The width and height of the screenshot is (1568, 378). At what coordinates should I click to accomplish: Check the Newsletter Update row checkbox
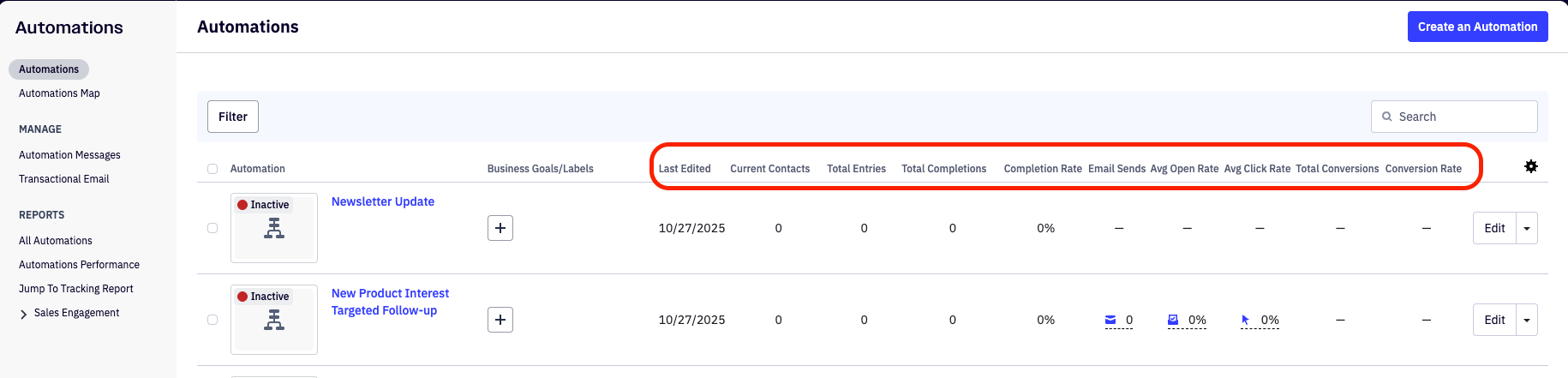212,228
